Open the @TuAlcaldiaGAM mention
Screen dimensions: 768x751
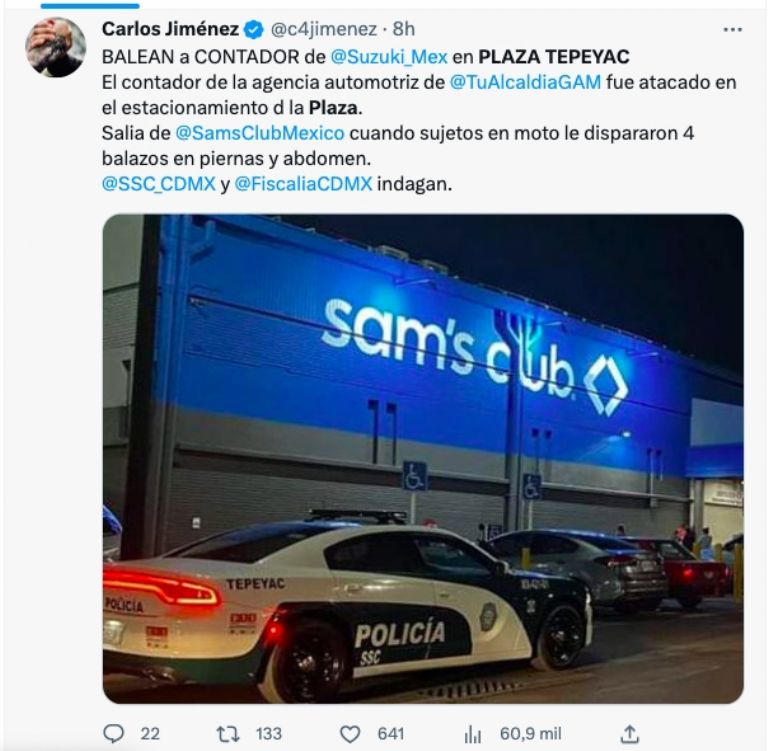[x=525, y=82]
